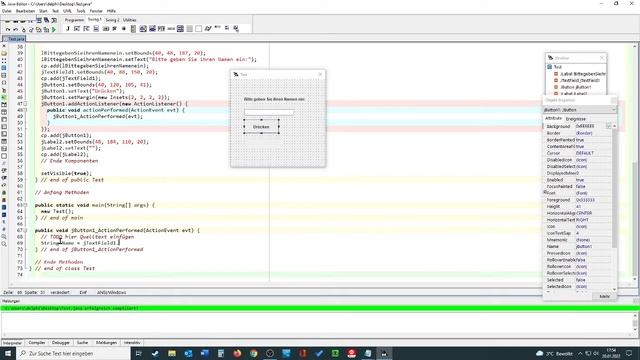Image resolution: width=640 pixels, height=360 pixels.
Task: Open the Compiler tab in messages panel
Action: [x=37, y=343]
